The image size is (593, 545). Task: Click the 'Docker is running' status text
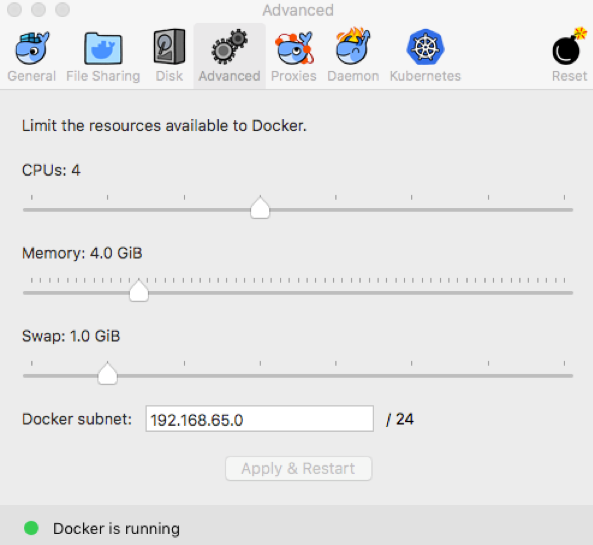[x=116, y=528]
